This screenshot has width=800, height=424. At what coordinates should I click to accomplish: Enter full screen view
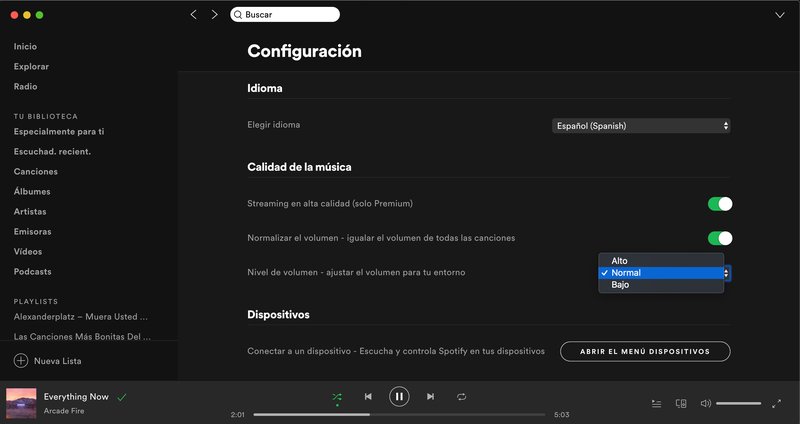777,404
